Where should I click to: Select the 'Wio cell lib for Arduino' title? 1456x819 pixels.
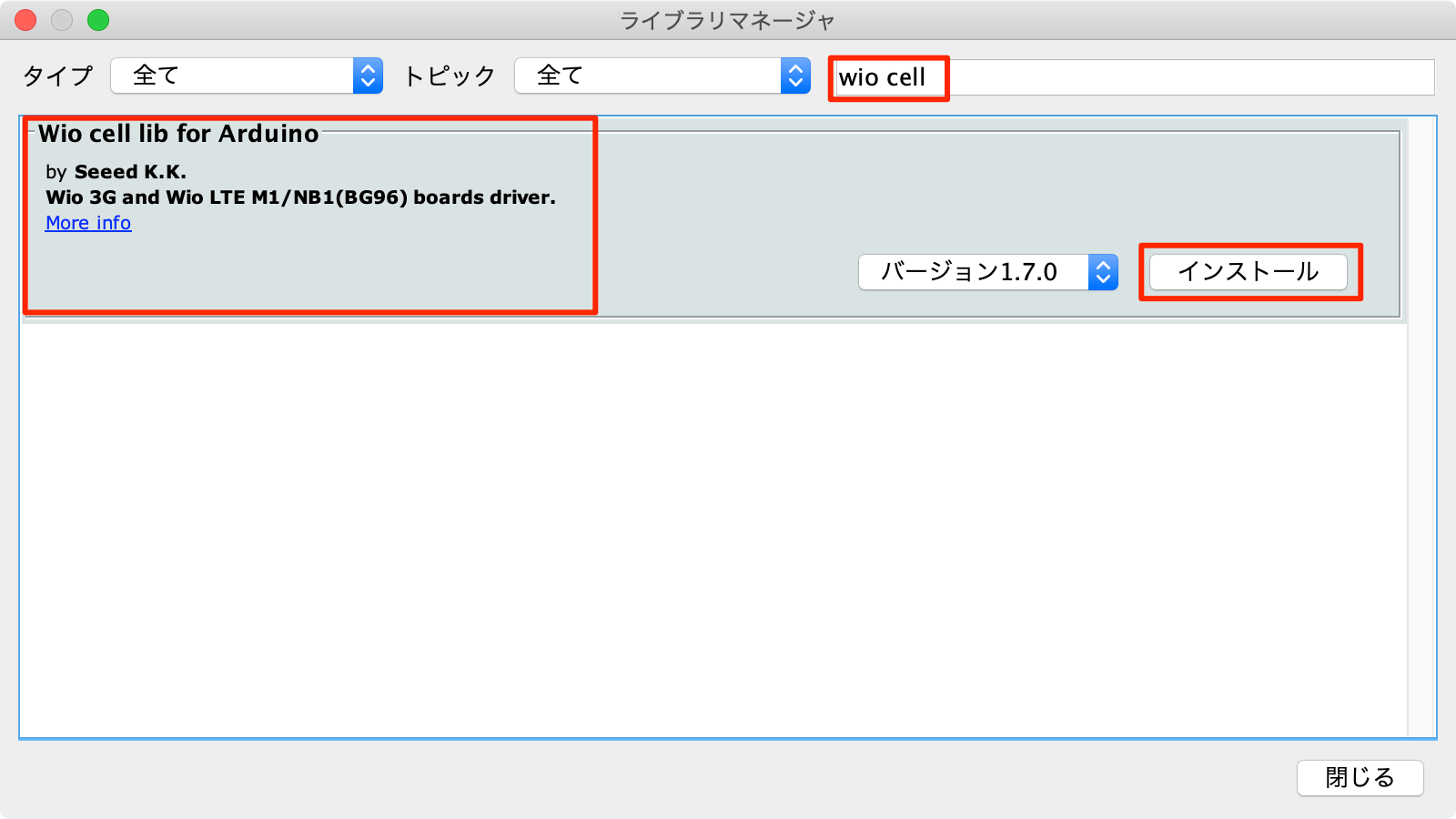coord(178,134)
